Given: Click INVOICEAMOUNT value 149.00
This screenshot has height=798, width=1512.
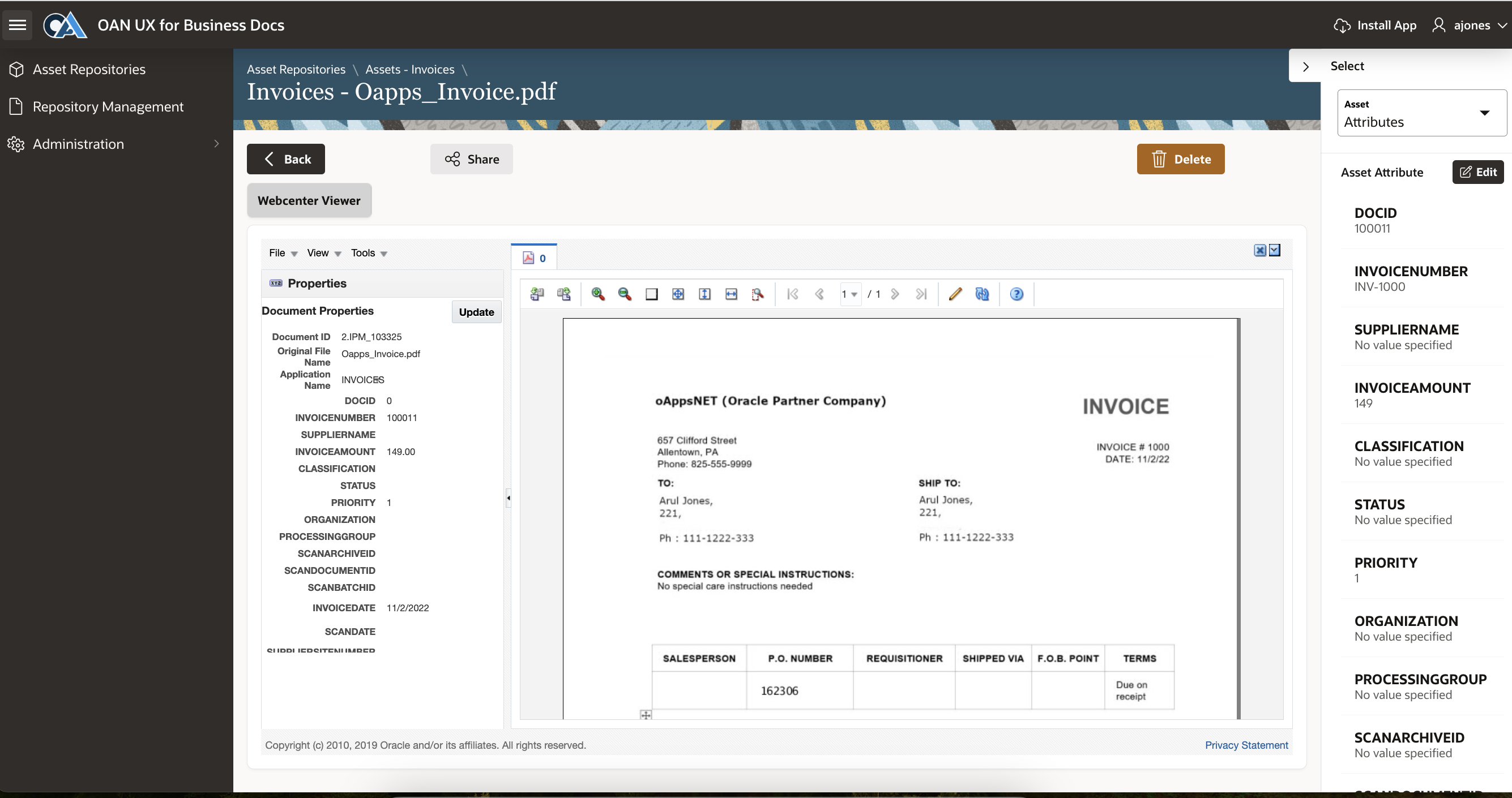Looking at the screenshot, I should [401, 452].
